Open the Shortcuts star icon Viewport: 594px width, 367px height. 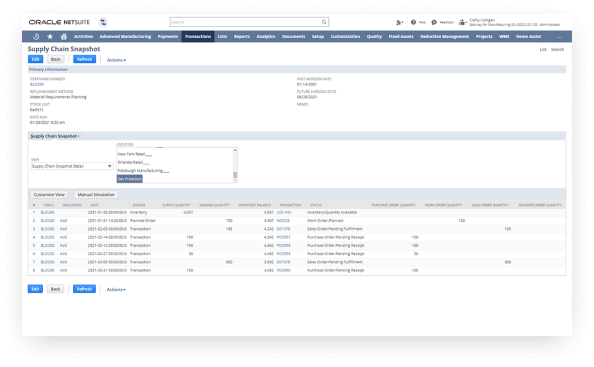click(x=50, y=36)
